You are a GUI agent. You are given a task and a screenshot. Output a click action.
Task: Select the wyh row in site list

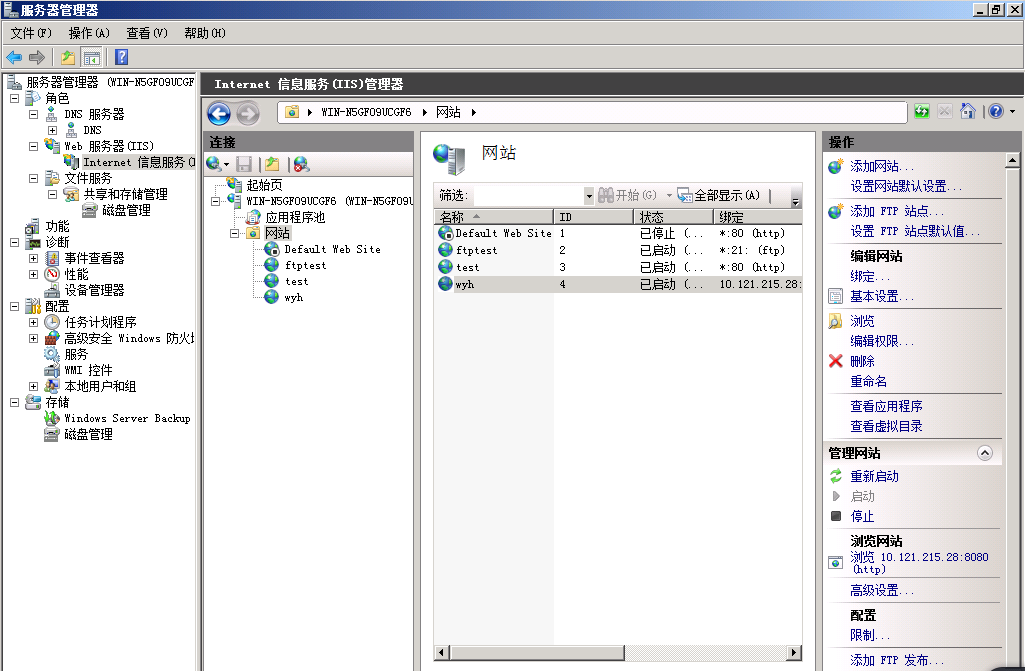pos(618,284)
